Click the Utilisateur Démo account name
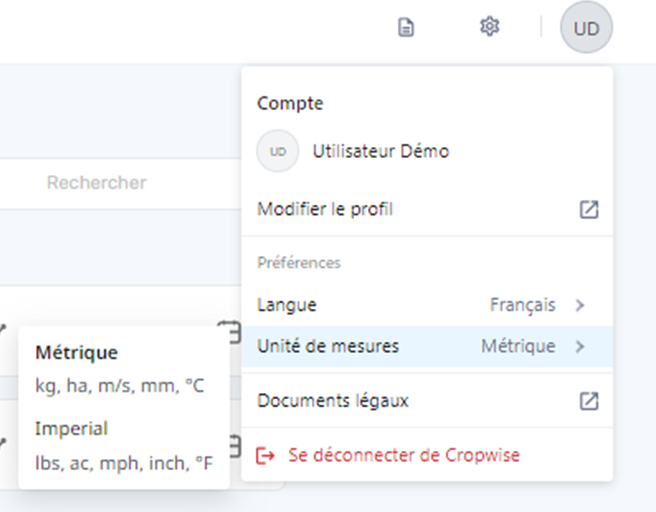Screen dimensions: 656x512 pyautogui.click(x=381, y=152)
